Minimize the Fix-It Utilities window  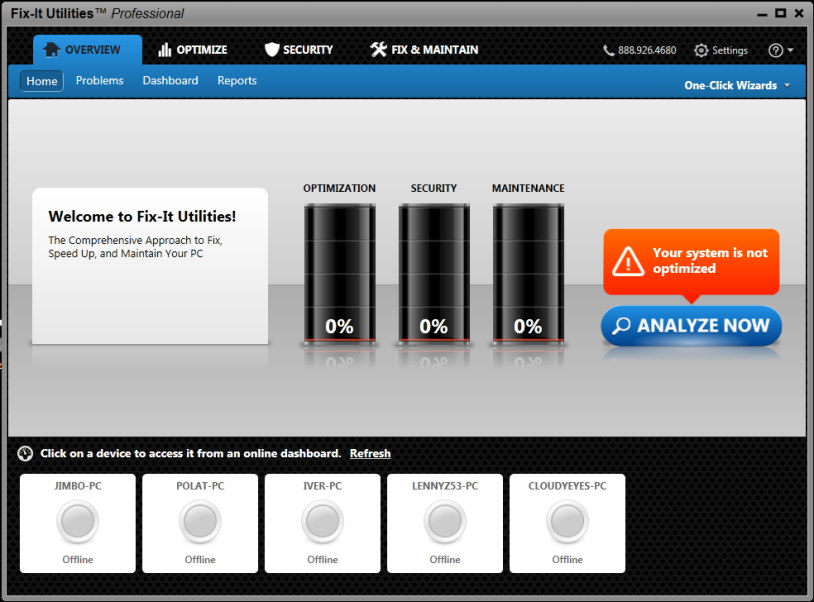(x=762, y=14)
